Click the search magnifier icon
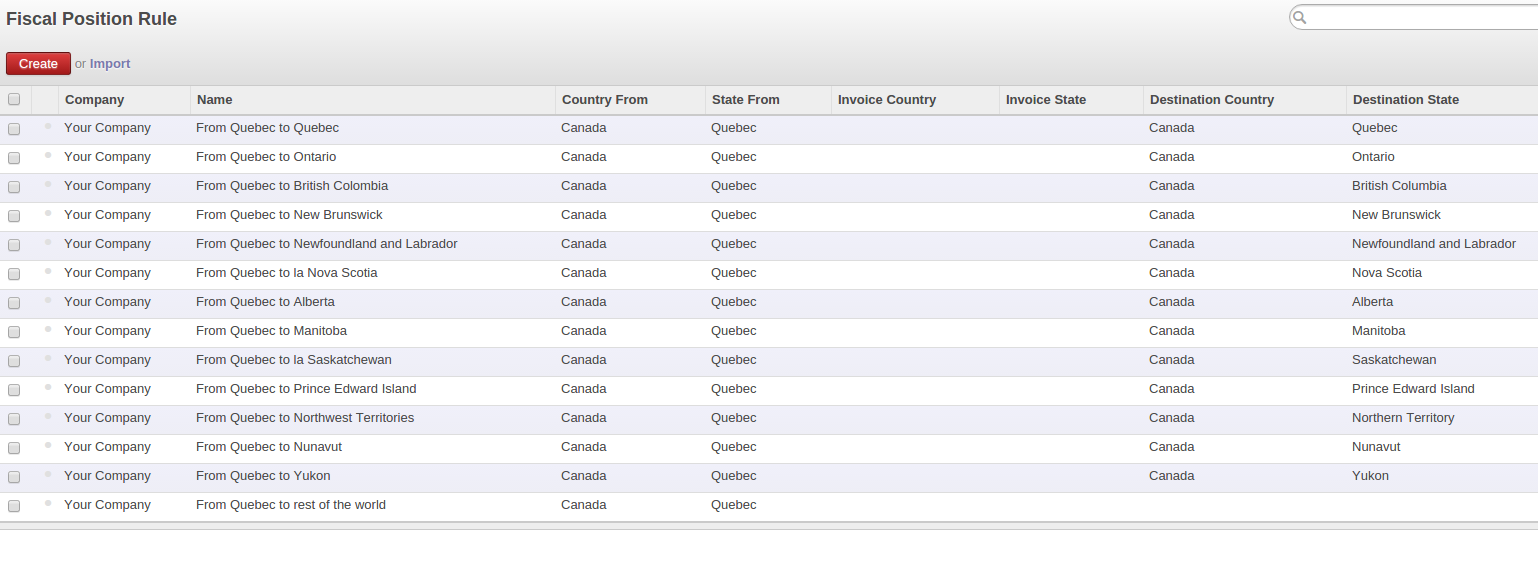This screenshot has width=1538, height=580. [x=1299, y=17]
